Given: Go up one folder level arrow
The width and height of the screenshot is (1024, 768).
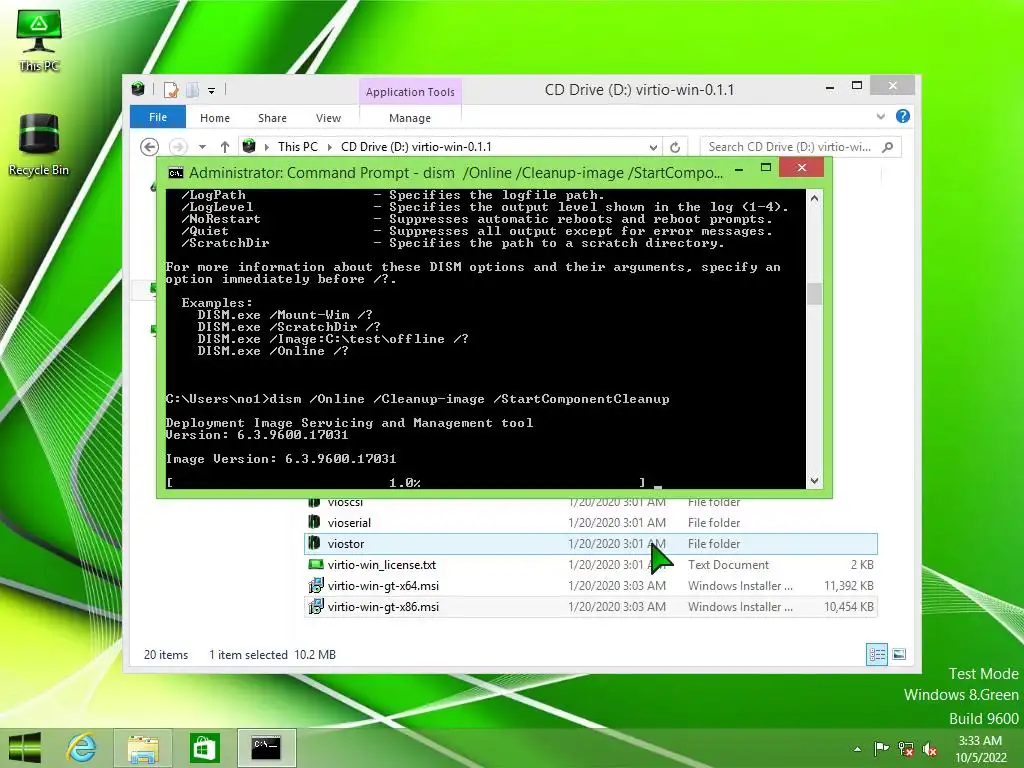Looking at the screenshot, I should 225,147.
